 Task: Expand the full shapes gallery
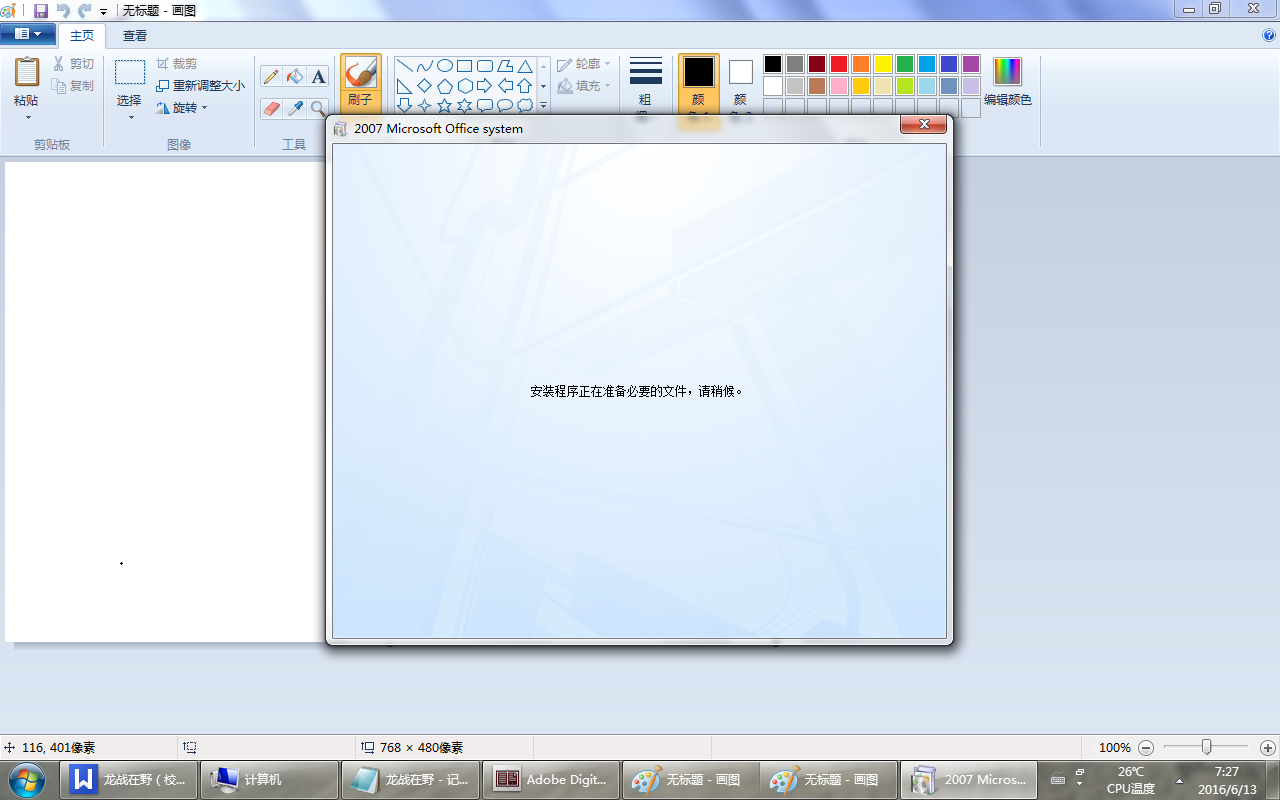click(544, 105)
